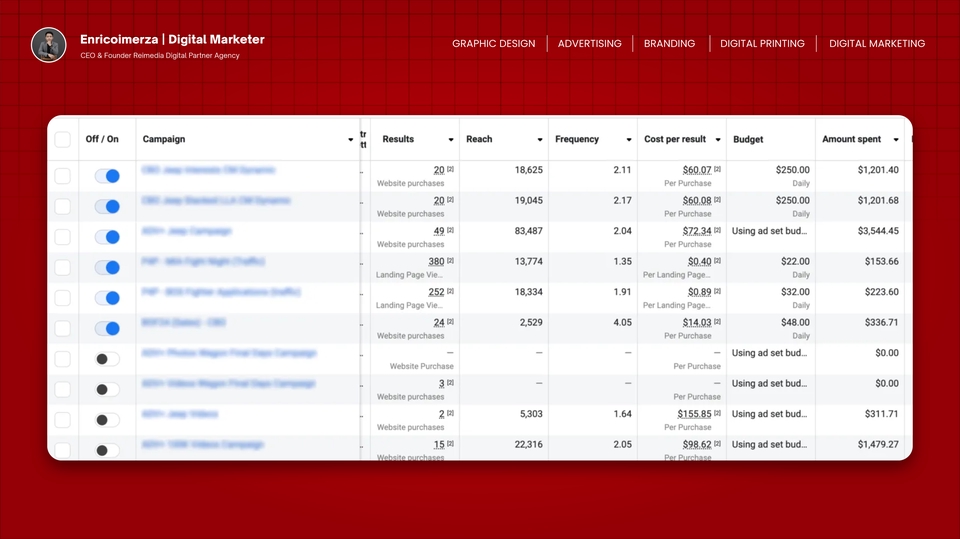Viewport: 960px width, 539px height.
Task: Click footnote icon next to $155.85 cost
Action: tap(718, 413)
